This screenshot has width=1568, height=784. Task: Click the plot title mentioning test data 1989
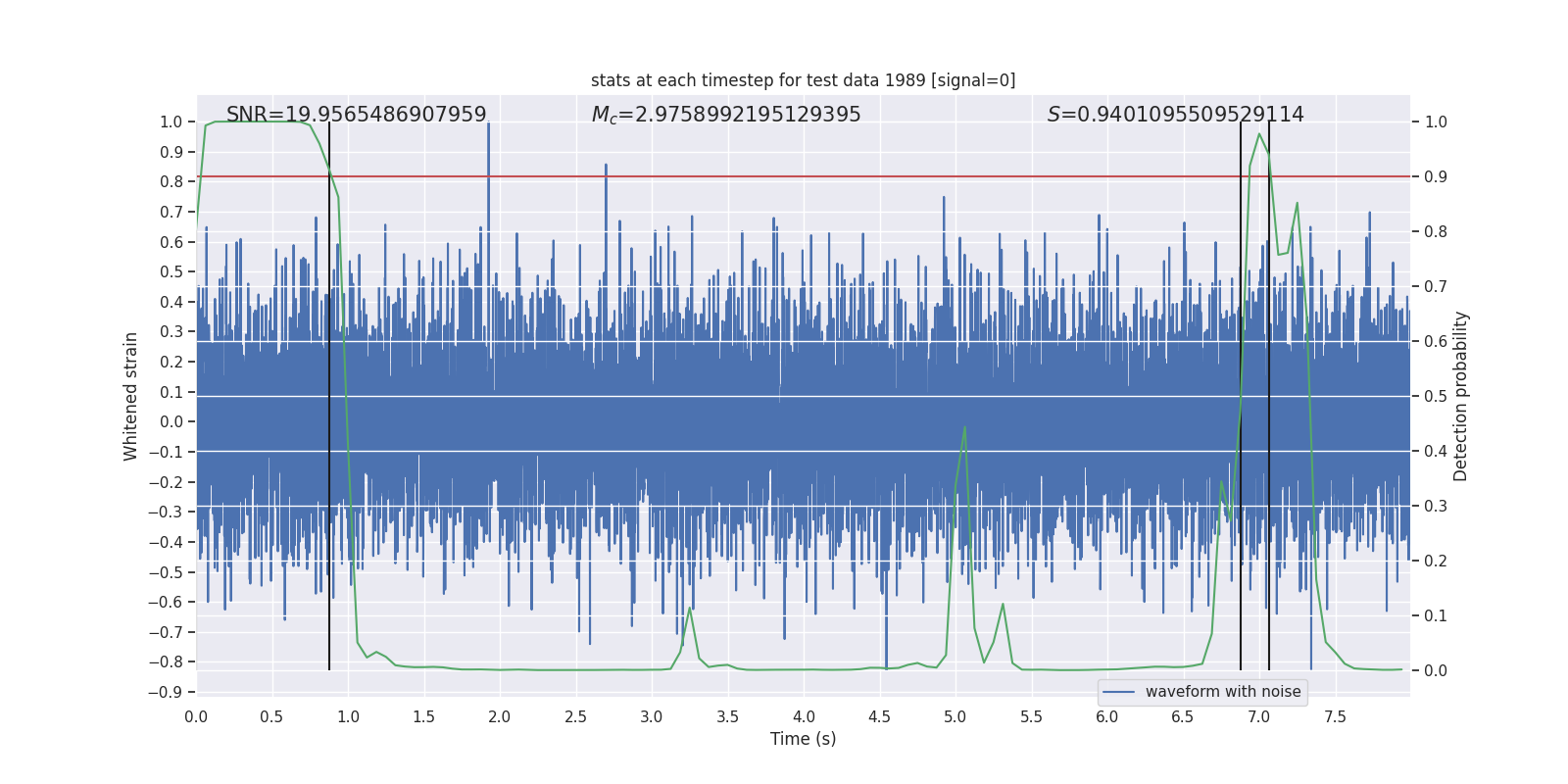[803, 80]
